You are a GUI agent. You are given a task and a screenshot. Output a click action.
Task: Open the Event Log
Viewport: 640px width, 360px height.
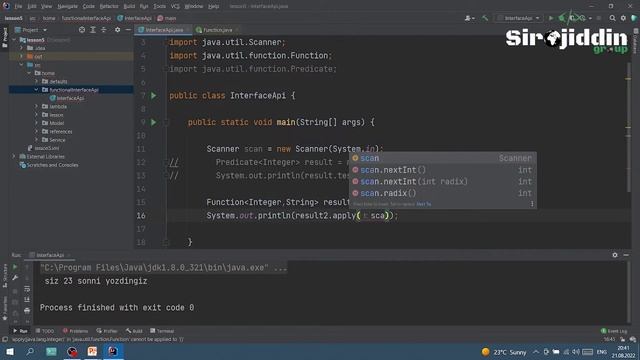click(x=614, y=331)
